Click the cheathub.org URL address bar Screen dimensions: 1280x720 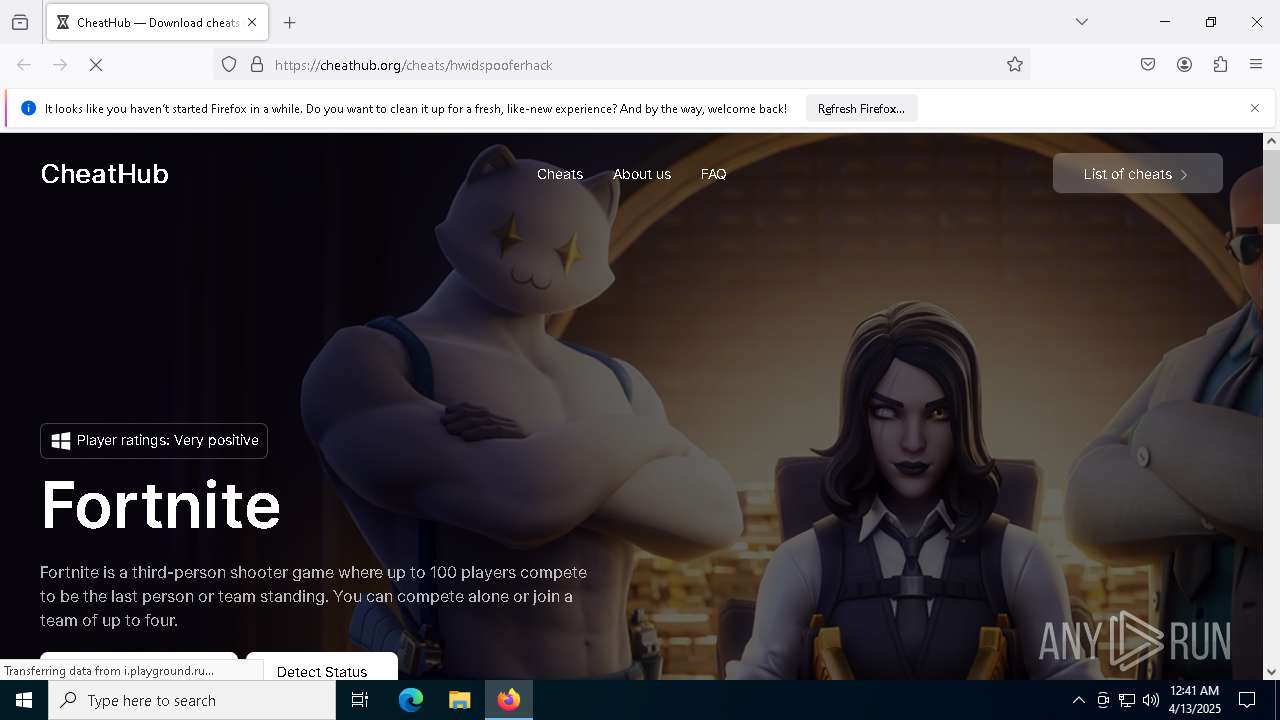(620, 65)
